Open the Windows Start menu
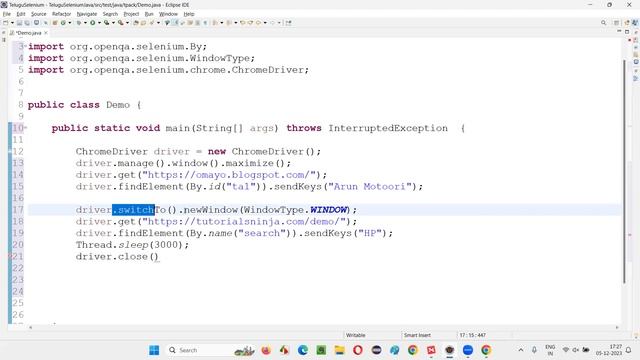The width and height of the screenshot is (640, 360). pos(154,350)
